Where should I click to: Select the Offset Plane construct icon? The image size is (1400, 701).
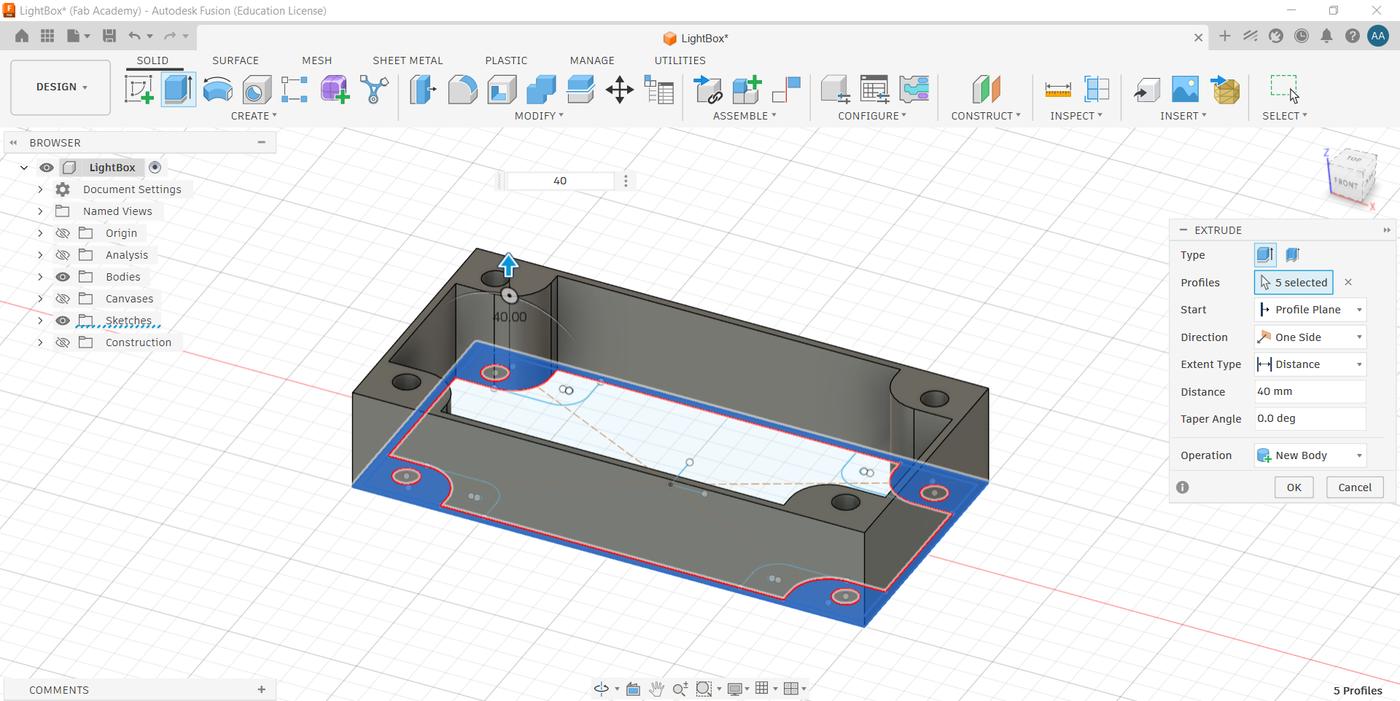[x=986, y=89]
